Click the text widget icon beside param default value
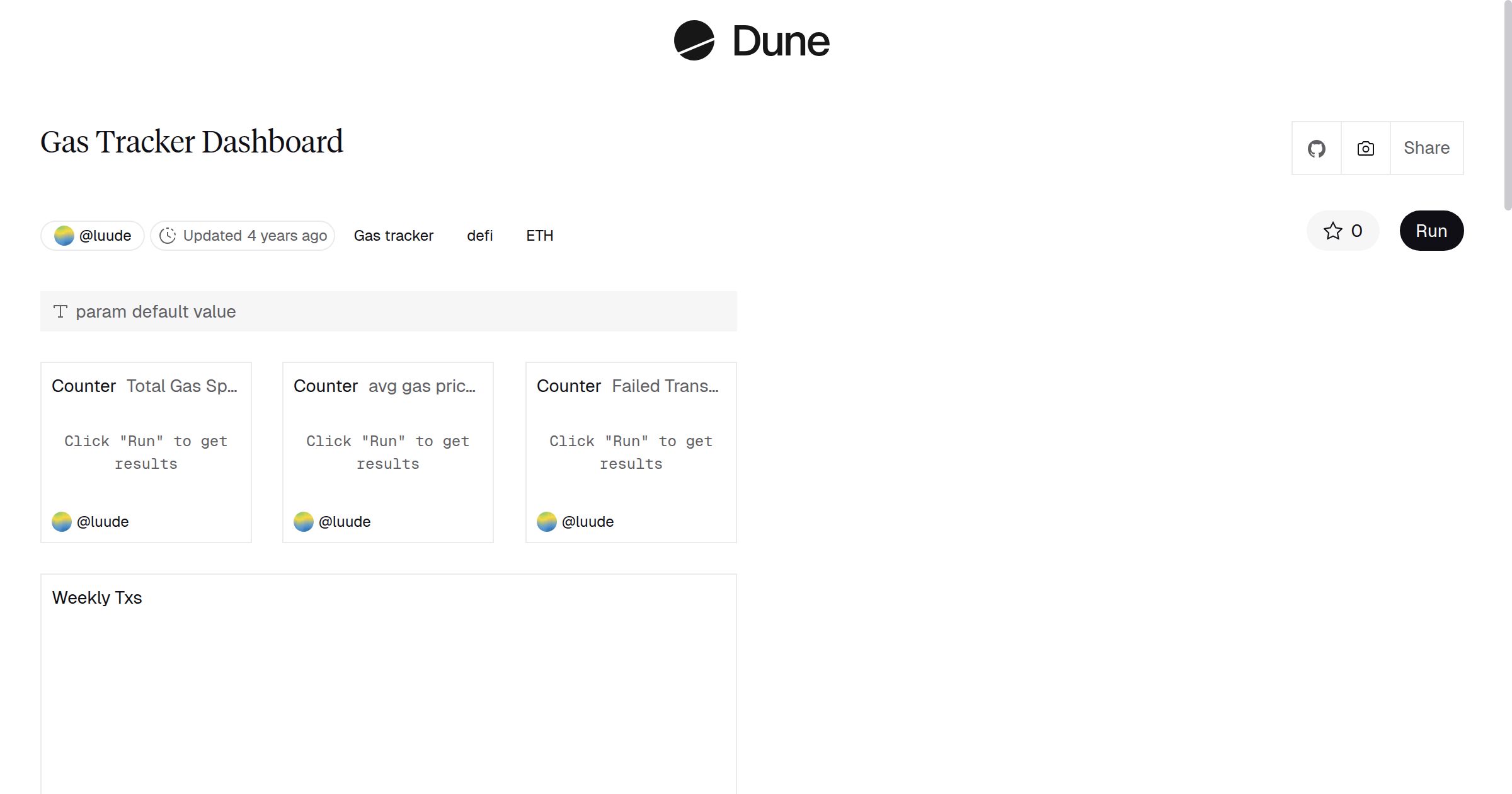This screenshot has width=1512, height=794. pos(60,311)
